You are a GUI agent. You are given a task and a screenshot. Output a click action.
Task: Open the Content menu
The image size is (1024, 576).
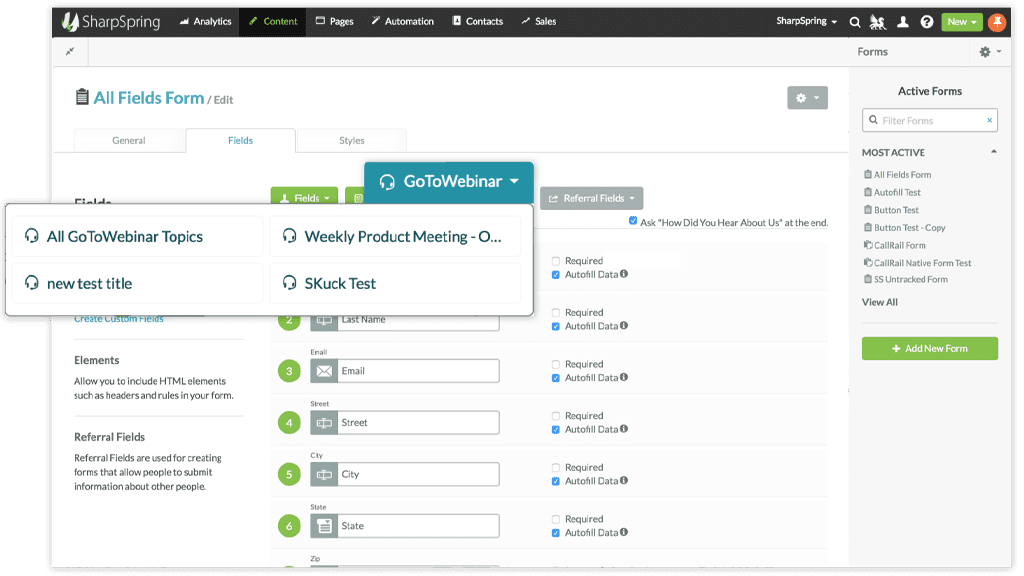(273, 22)
